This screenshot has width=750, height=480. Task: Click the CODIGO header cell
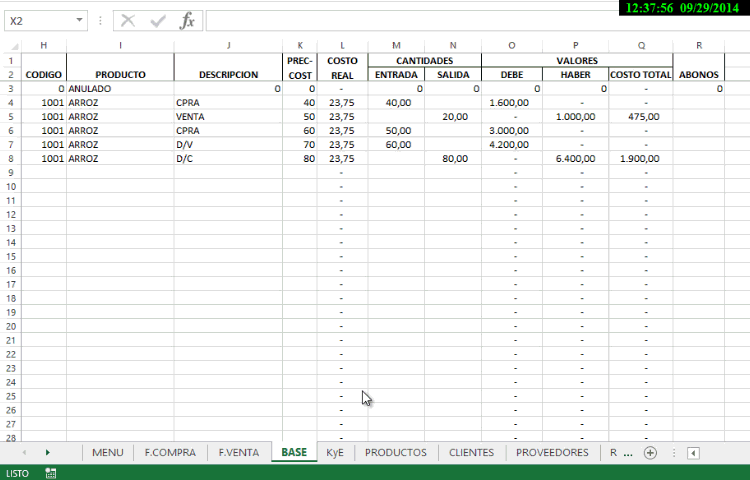pos(44,67)
